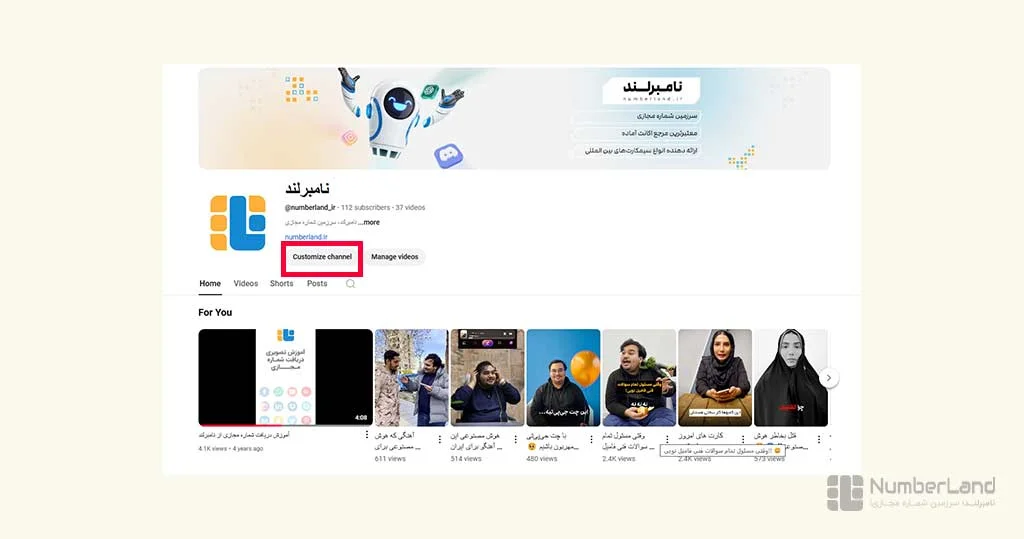1024x539 pixels.
Task: Click the channel search magnifier icon
Action: click(x=351, y=284)
